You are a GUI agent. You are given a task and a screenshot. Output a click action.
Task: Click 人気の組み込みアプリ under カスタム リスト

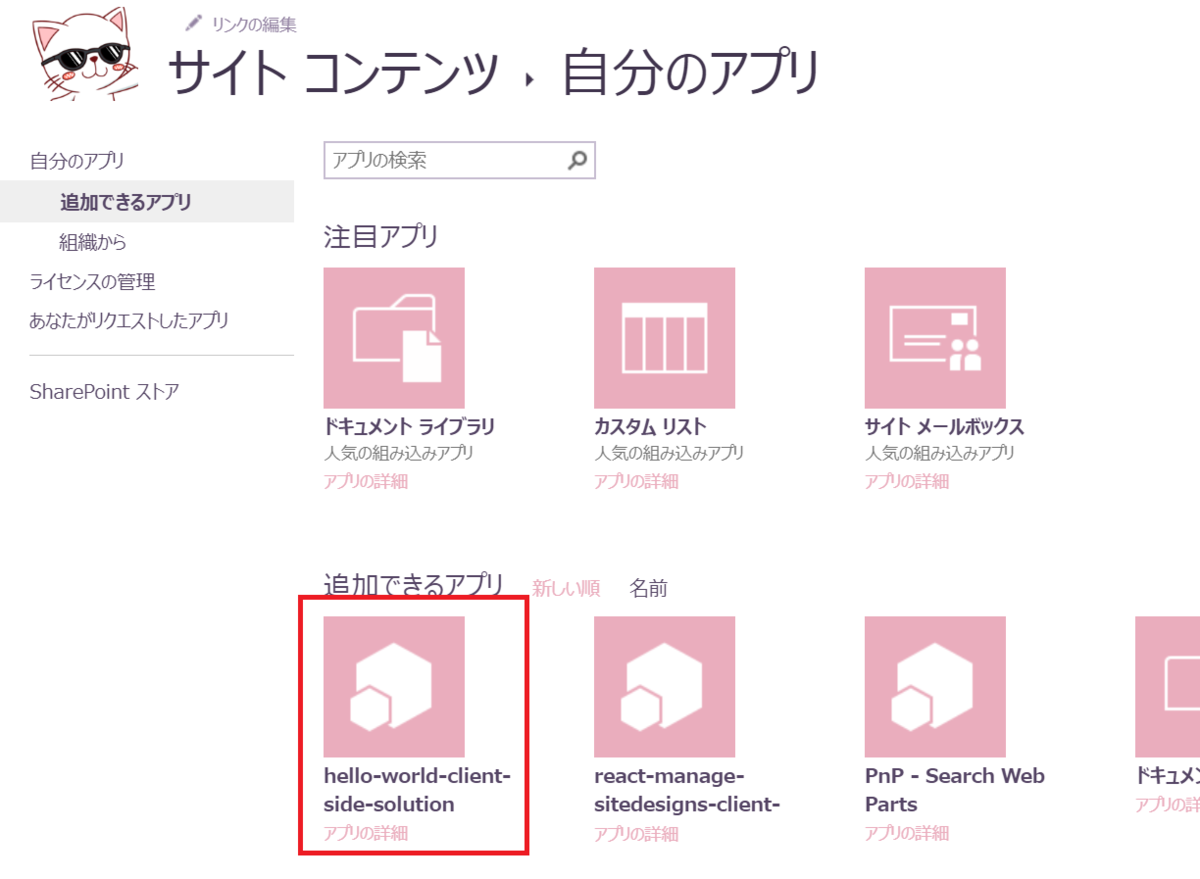click(669, 453)
